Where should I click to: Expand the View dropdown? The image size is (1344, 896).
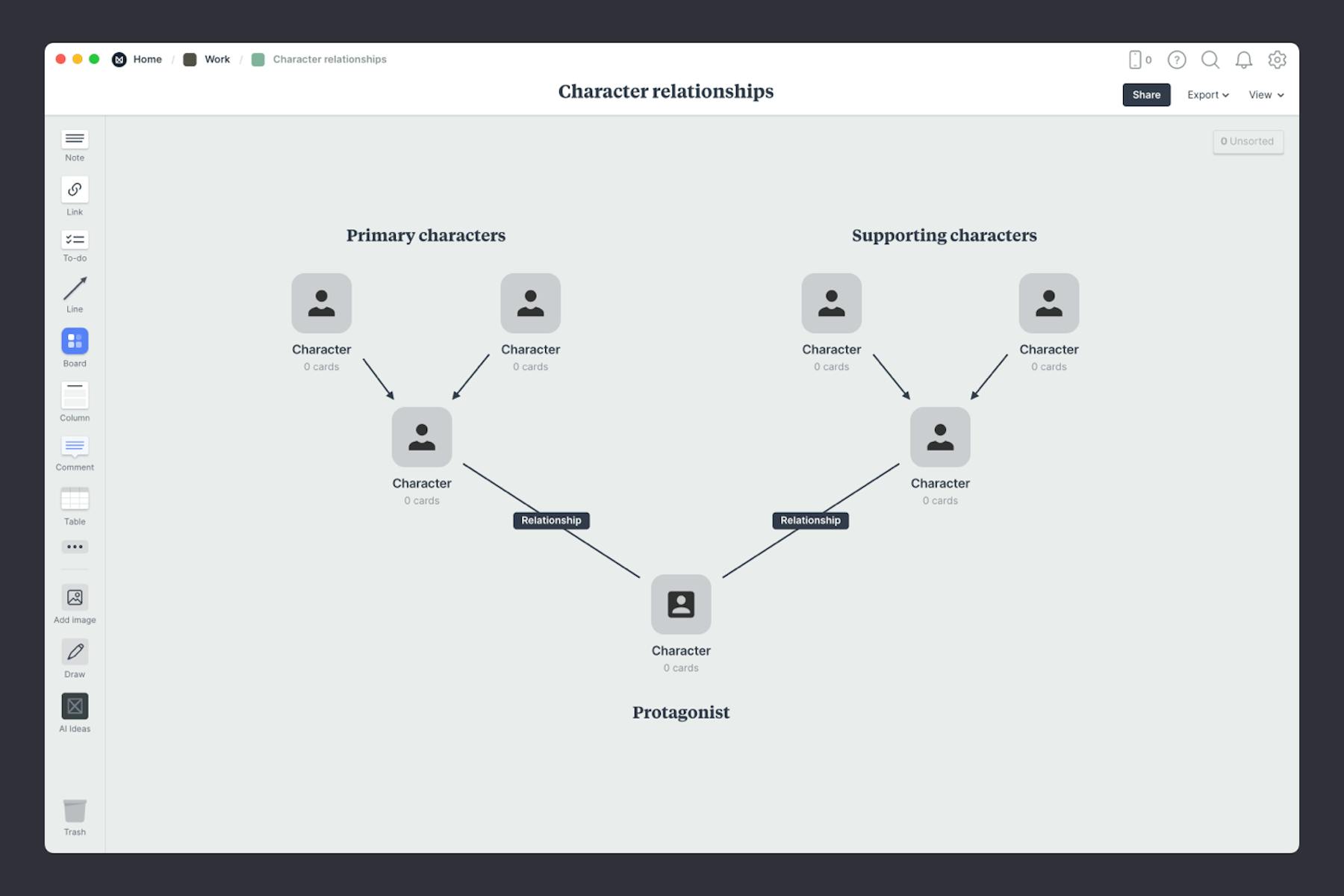(1266, 95)
